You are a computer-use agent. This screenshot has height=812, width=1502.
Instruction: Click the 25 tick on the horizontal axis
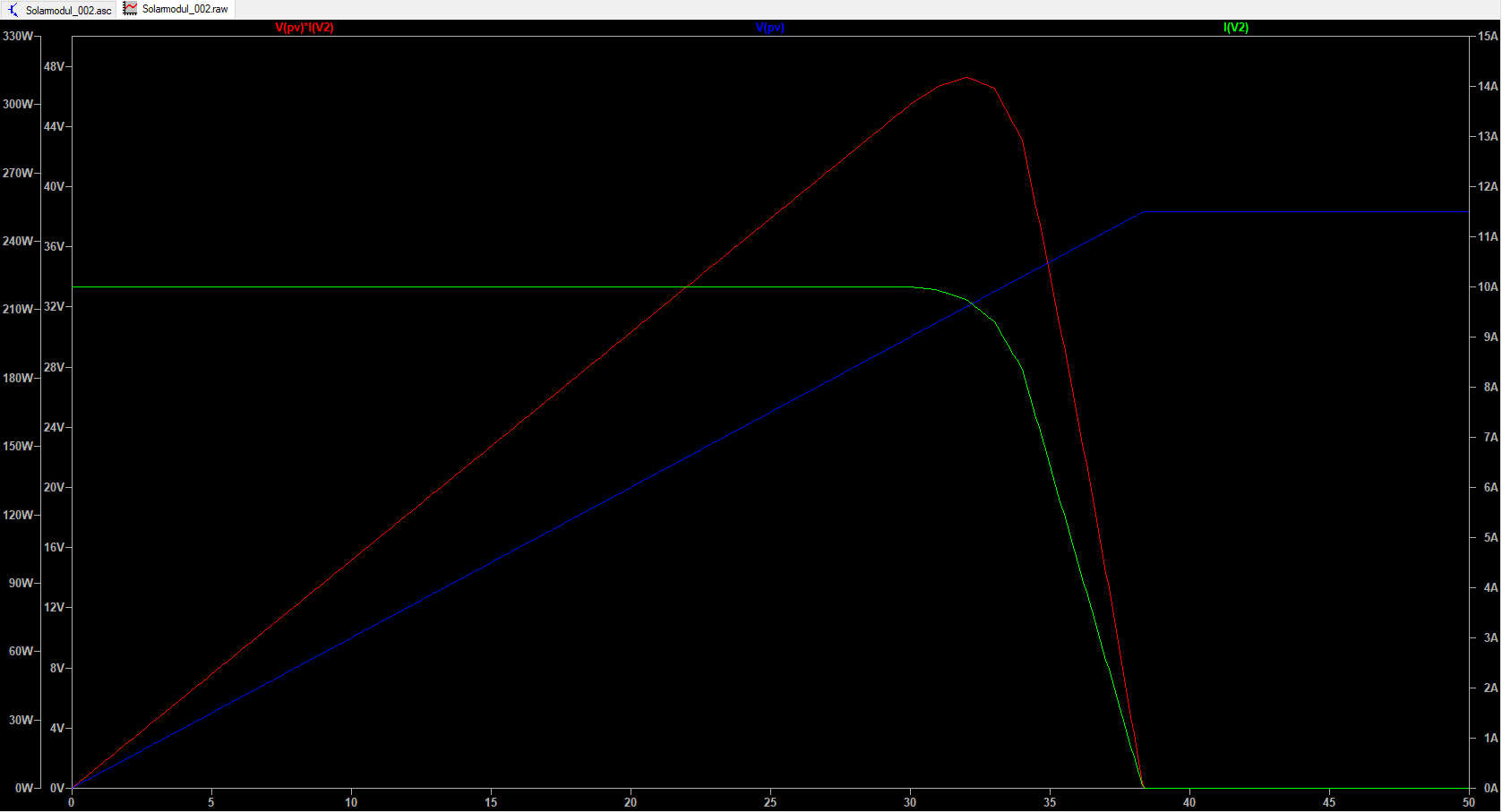(770, 802)
